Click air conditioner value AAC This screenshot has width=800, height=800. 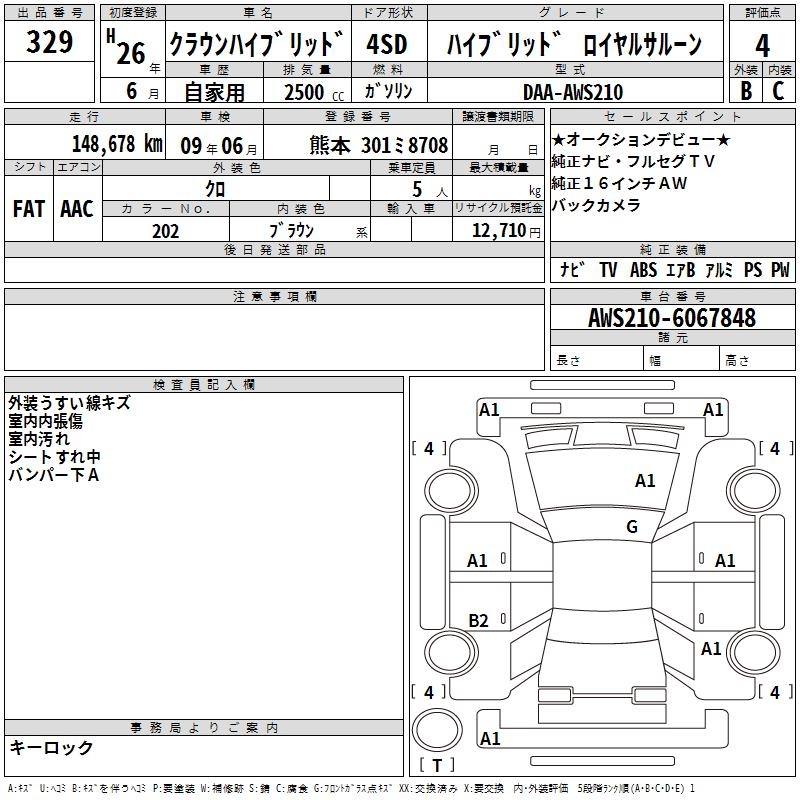pyautogui.click(x=77, y=209)
